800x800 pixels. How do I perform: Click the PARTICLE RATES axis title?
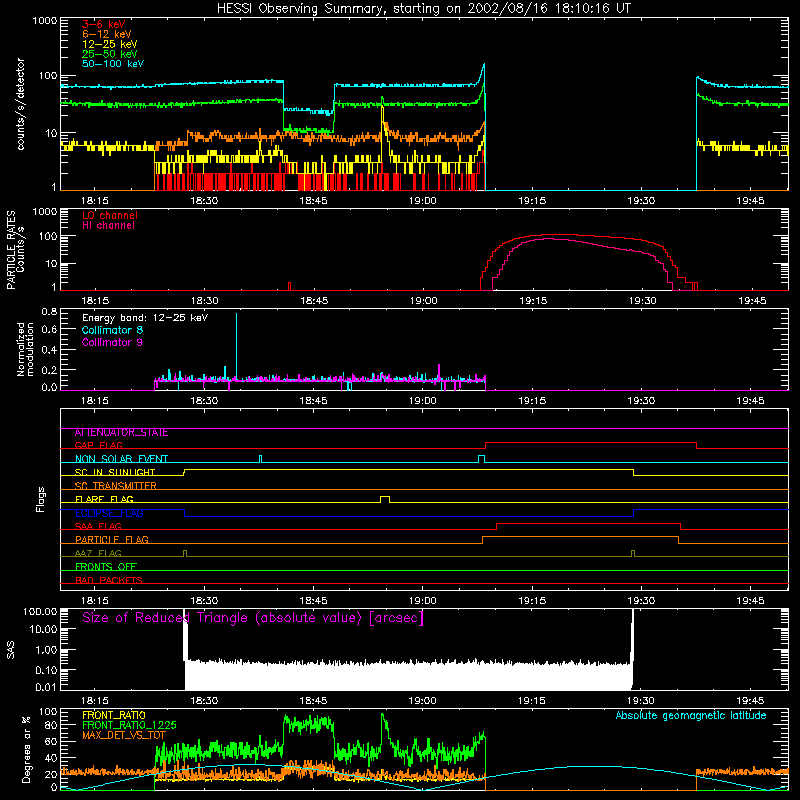click(15, 250)
